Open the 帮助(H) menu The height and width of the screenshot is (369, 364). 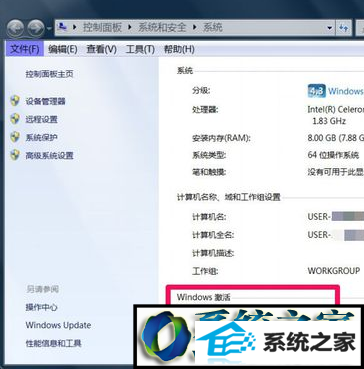(x=179, y=49)
